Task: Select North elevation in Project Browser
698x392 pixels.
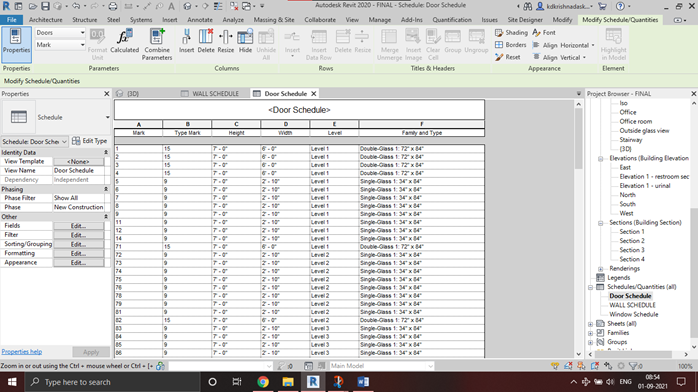Action: coord(627,195)
